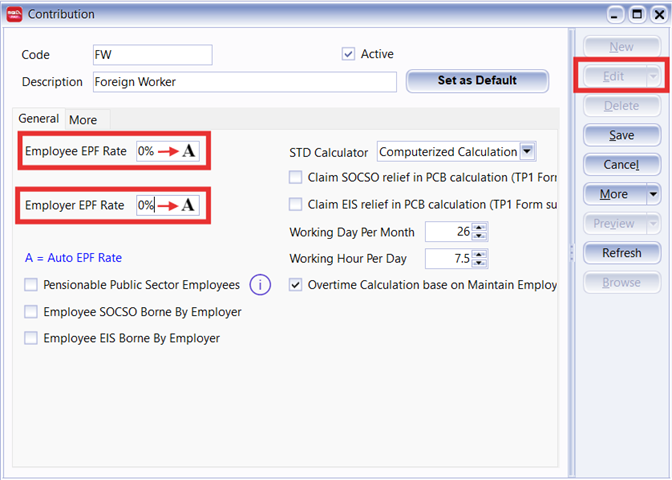This screenshot has height=480, width=672.
Task: Click the Set as Default button
Action: click(477, 81)
